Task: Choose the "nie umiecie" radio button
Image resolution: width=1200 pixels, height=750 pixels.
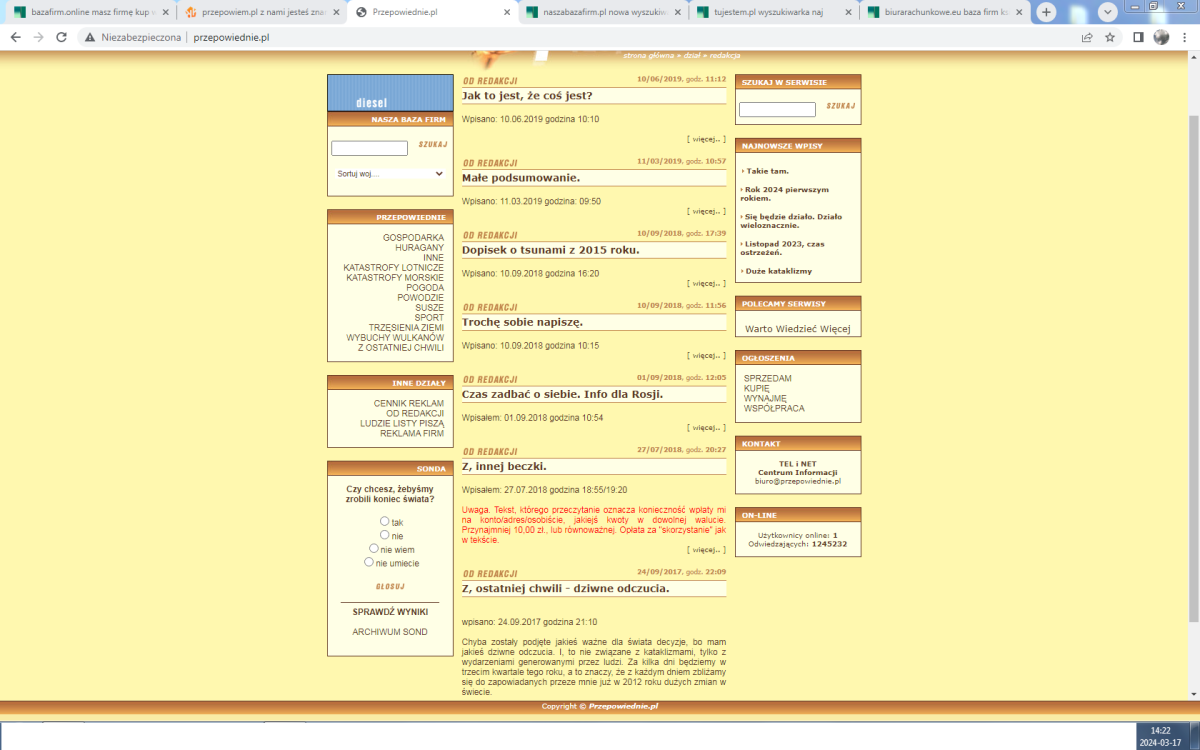Action: [x=369, y=562]
